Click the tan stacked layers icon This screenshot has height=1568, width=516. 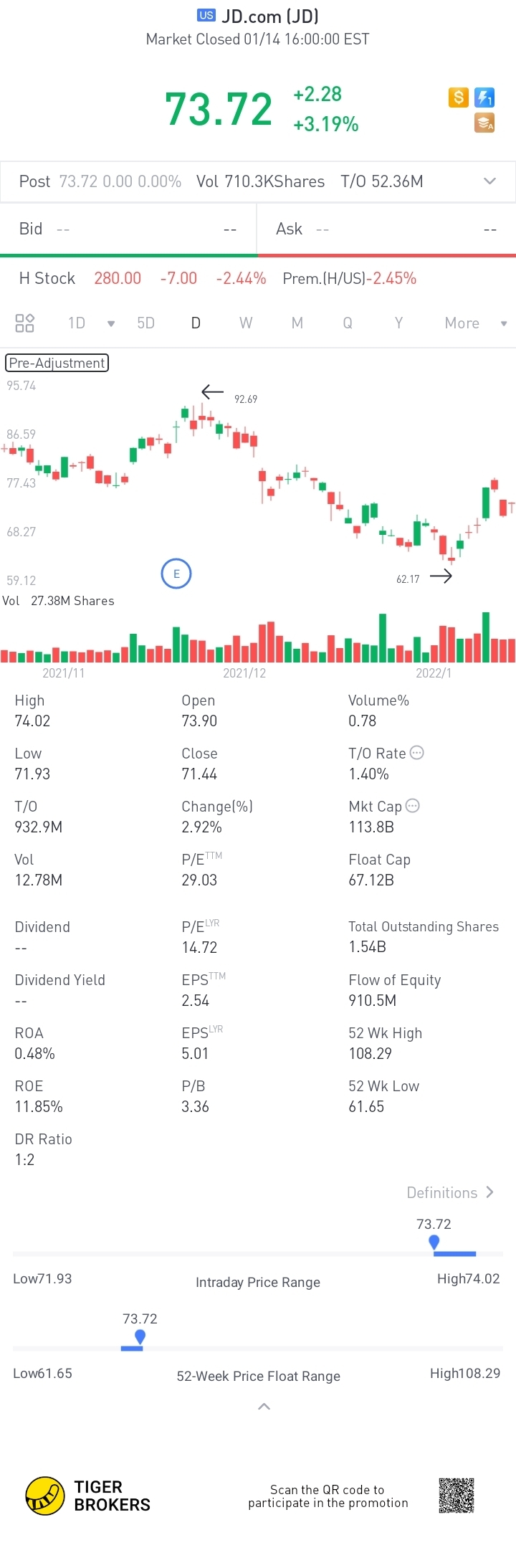[x=485, y=123]
